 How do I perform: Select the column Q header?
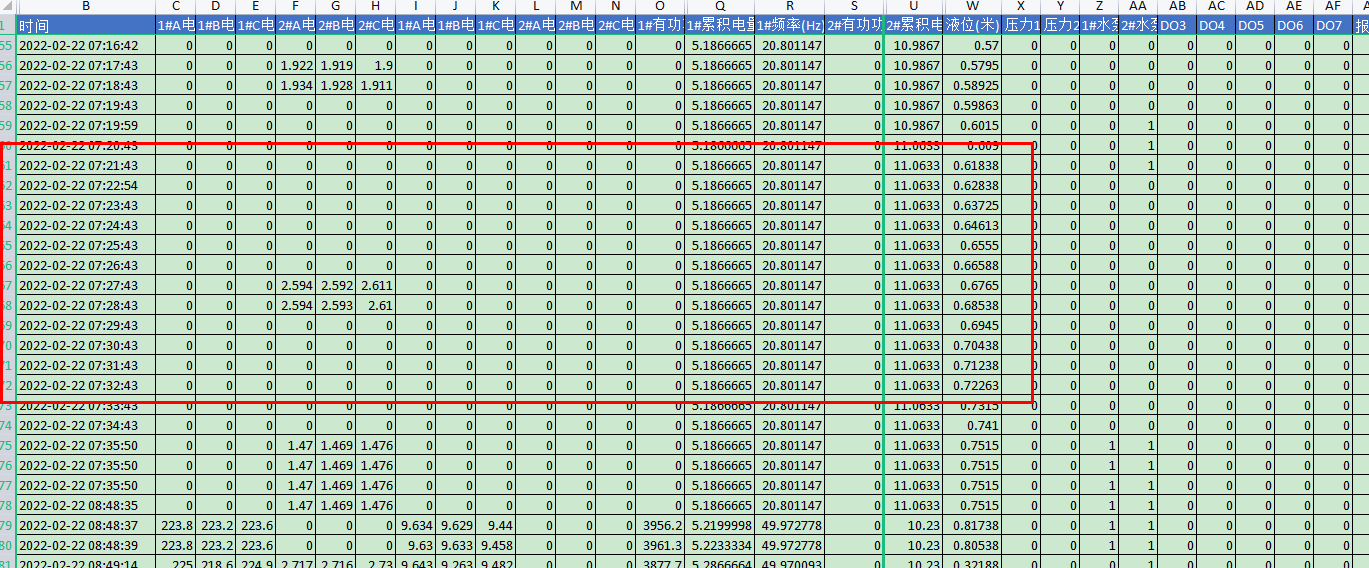[x=720, y=7]
